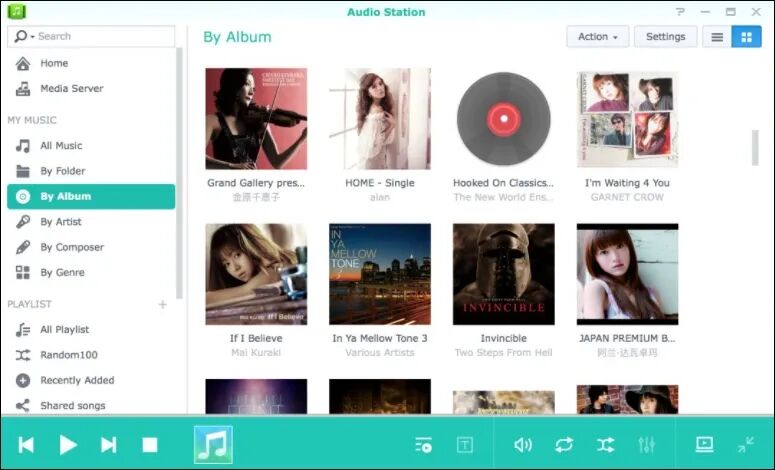
Task: Open All Playlist in the sidebar
Action: pyautogui.click(x=91, y=330)
